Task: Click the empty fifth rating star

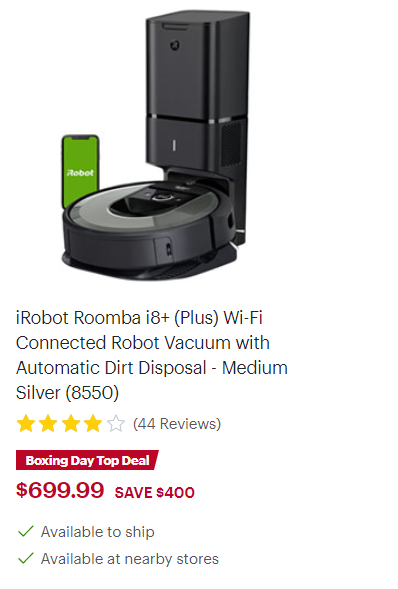Action: click(116, 424)
